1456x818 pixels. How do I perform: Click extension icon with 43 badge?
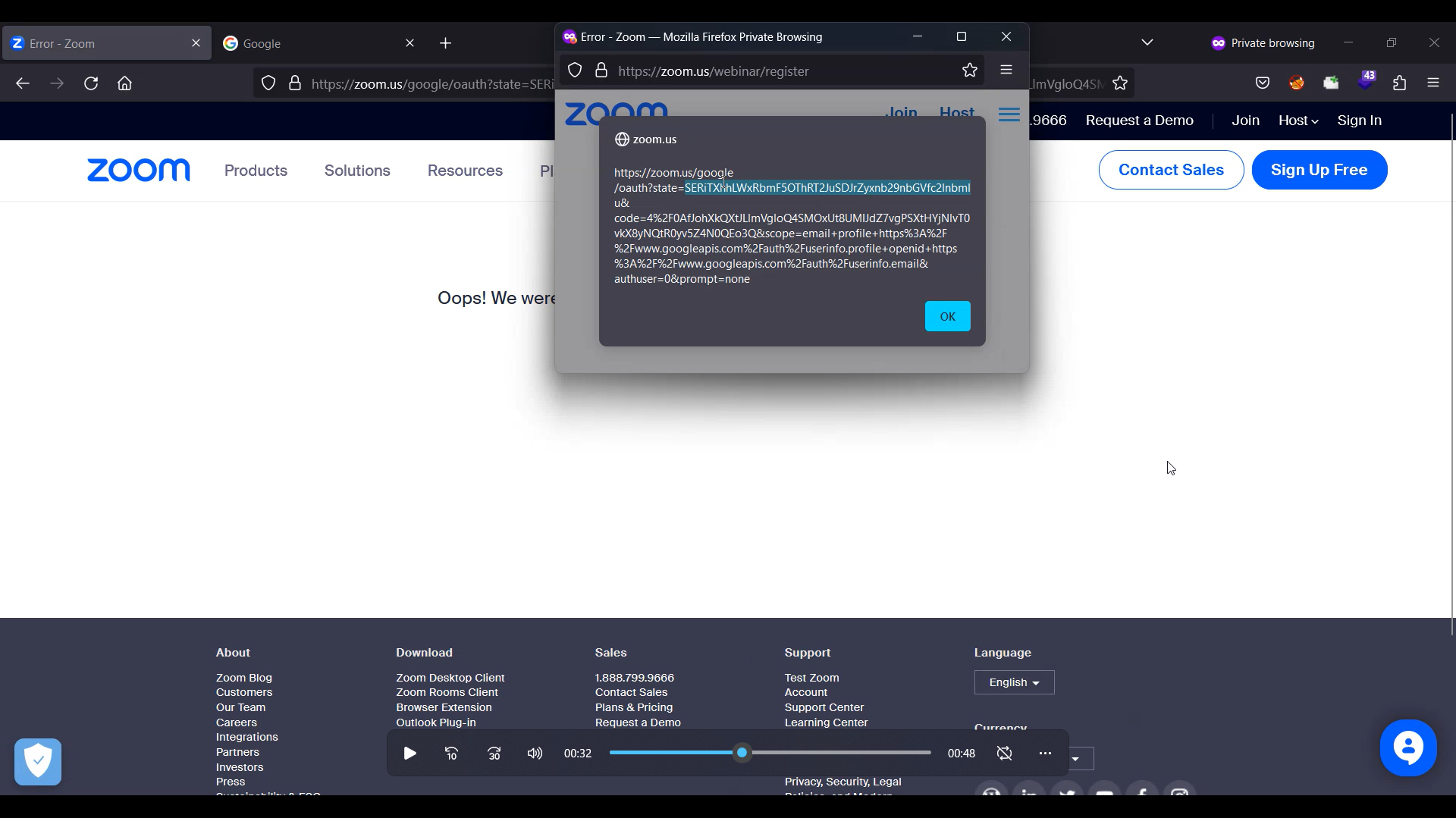[x=1366, y=81]
